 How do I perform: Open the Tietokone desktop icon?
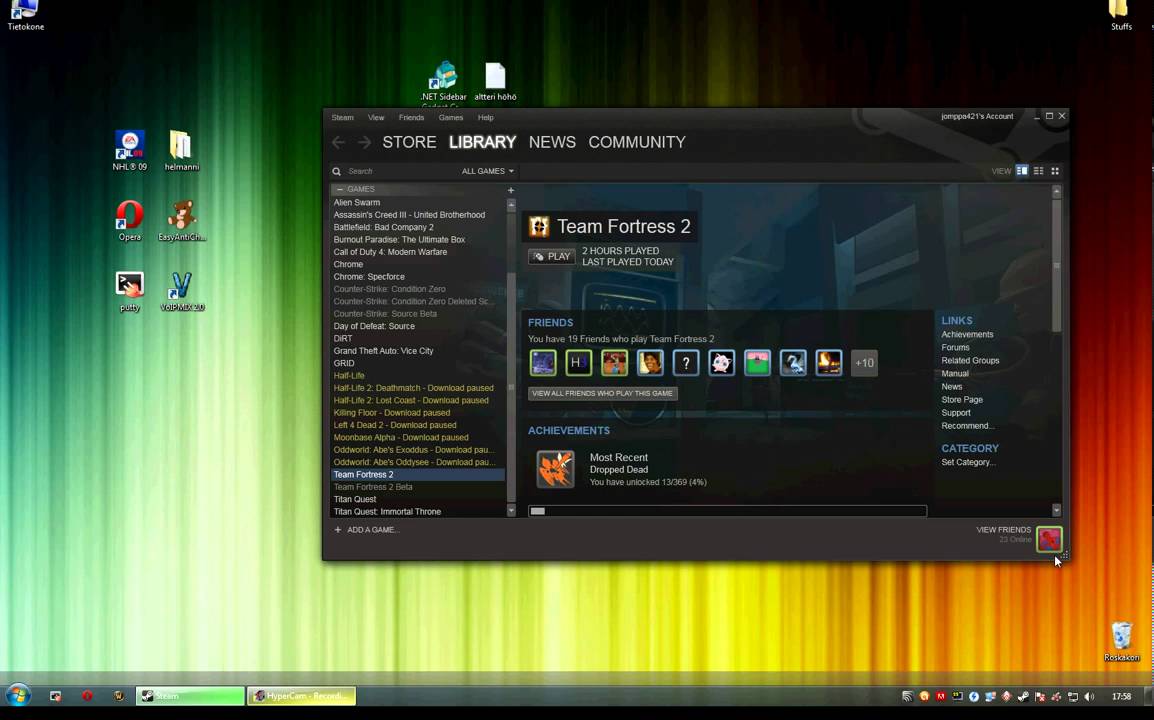coord(26,15)
